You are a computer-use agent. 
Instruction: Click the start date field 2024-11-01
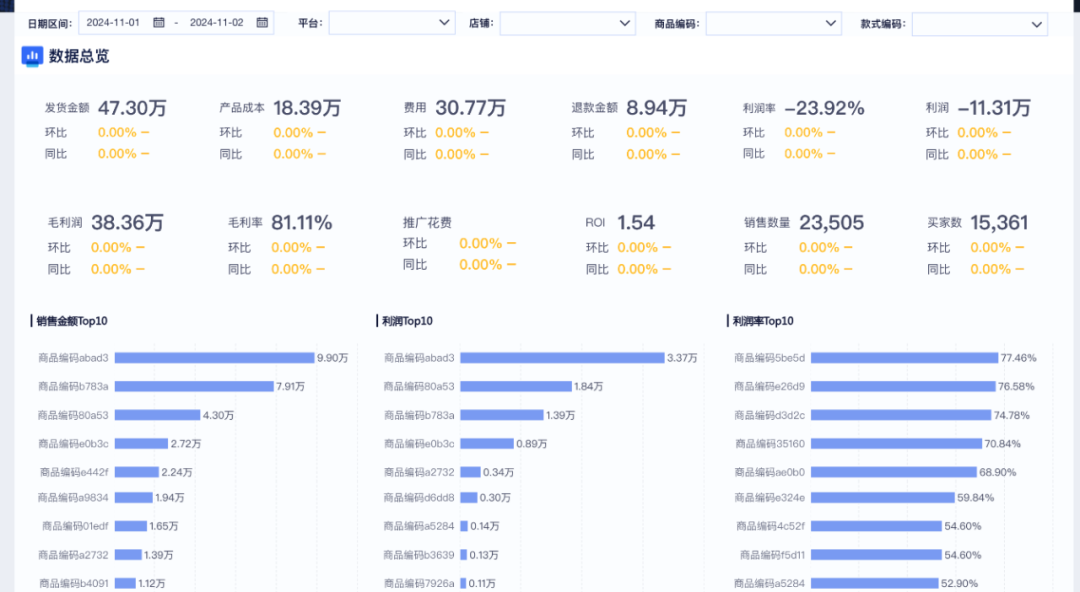click(x=113, y=22)
